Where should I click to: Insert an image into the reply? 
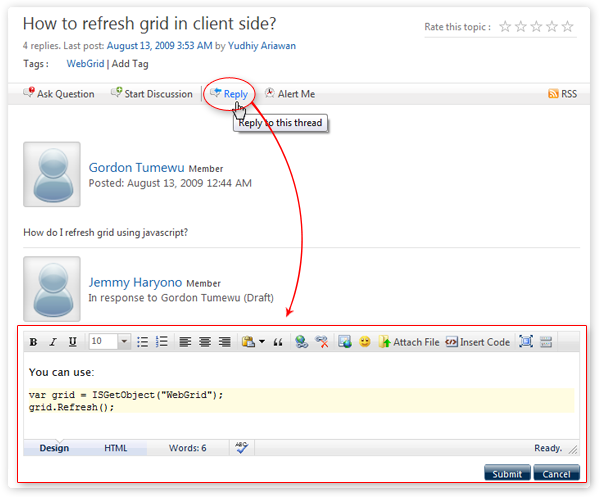point(345,342)
